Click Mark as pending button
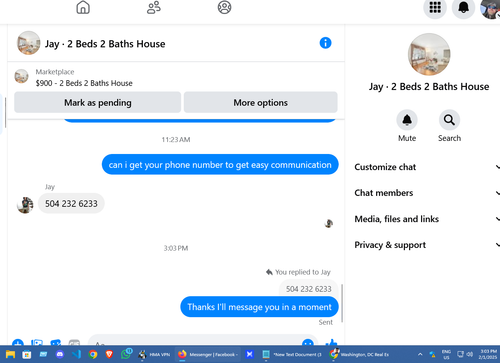The image size is (500, 363). click(x=98, y=103)
